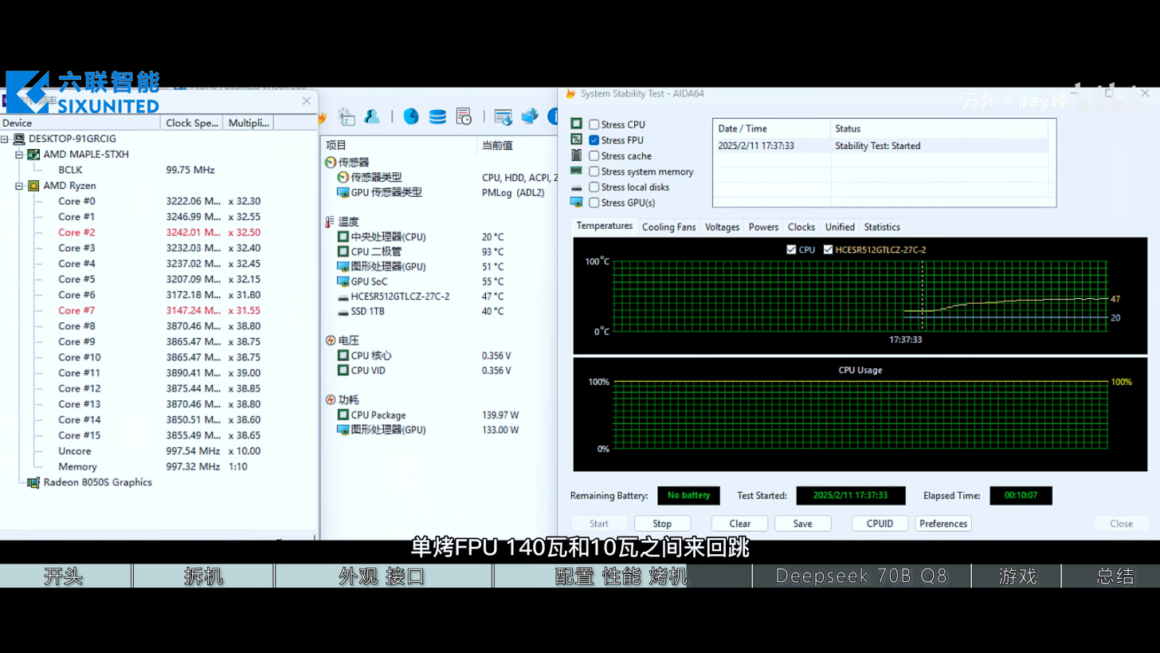Select the 'Stability Test: Started' log row
This screenshot has height=653, width=1160.
tap(881, 146)
